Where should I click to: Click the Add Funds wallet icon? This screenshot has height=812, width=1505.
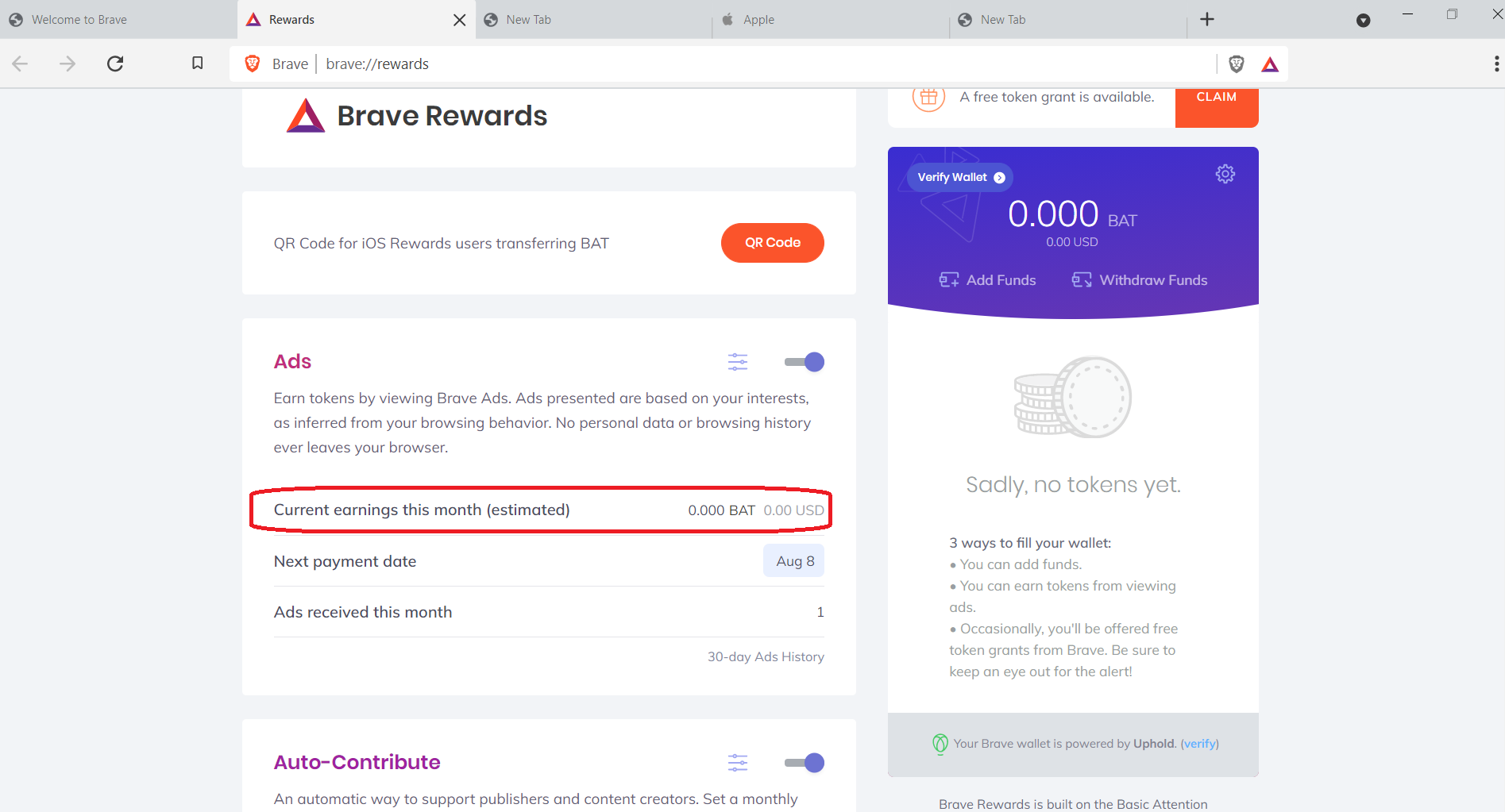coord(950,279)
